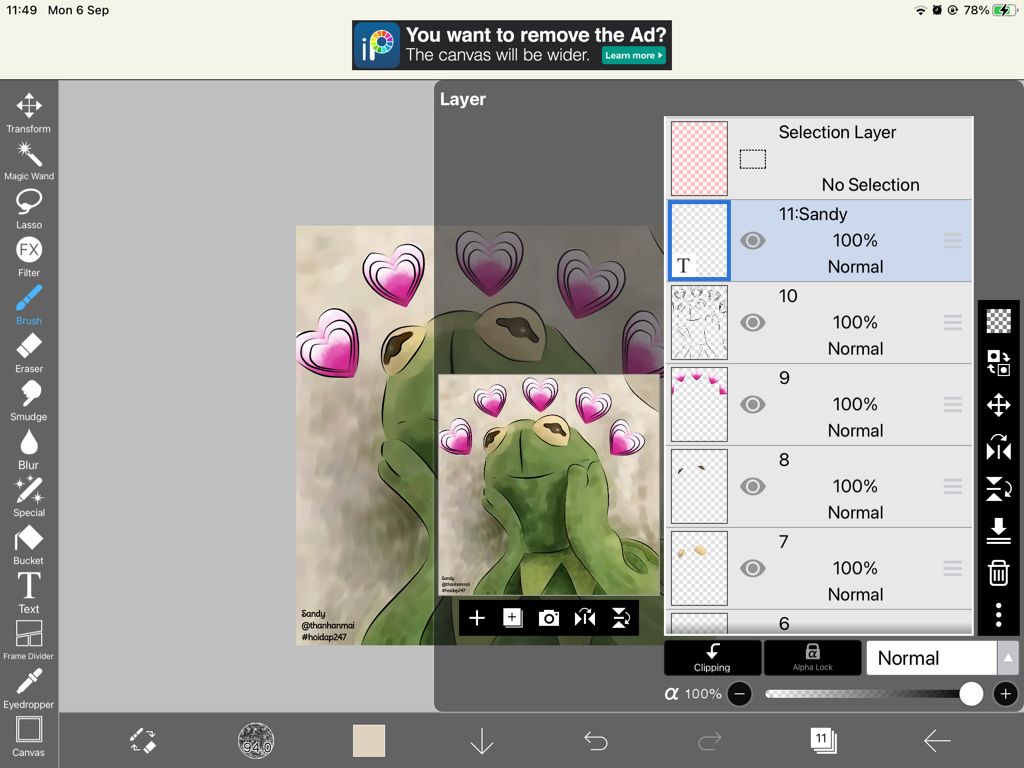
Task: Hide layer 7 with eye icon
Action: coord(752,568)
